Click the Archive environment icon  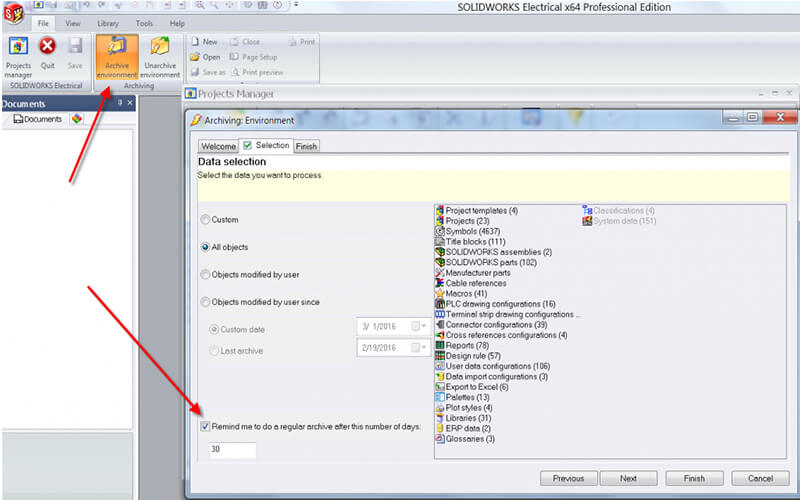[x=116, y=48]
